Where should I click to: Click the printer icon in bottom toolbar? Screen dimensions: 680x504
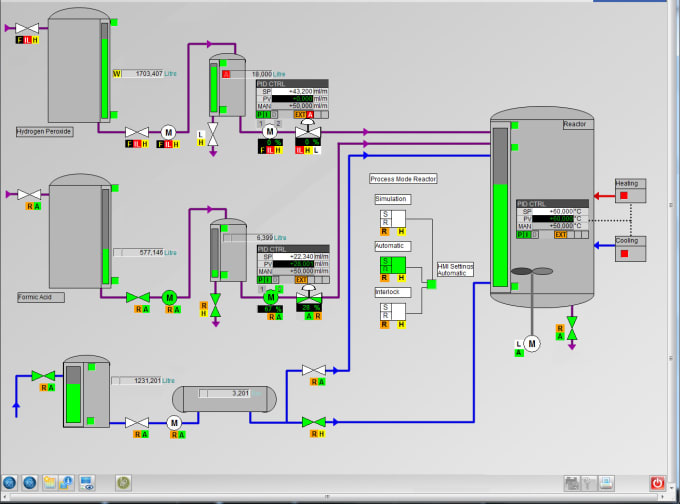[606, 483]
